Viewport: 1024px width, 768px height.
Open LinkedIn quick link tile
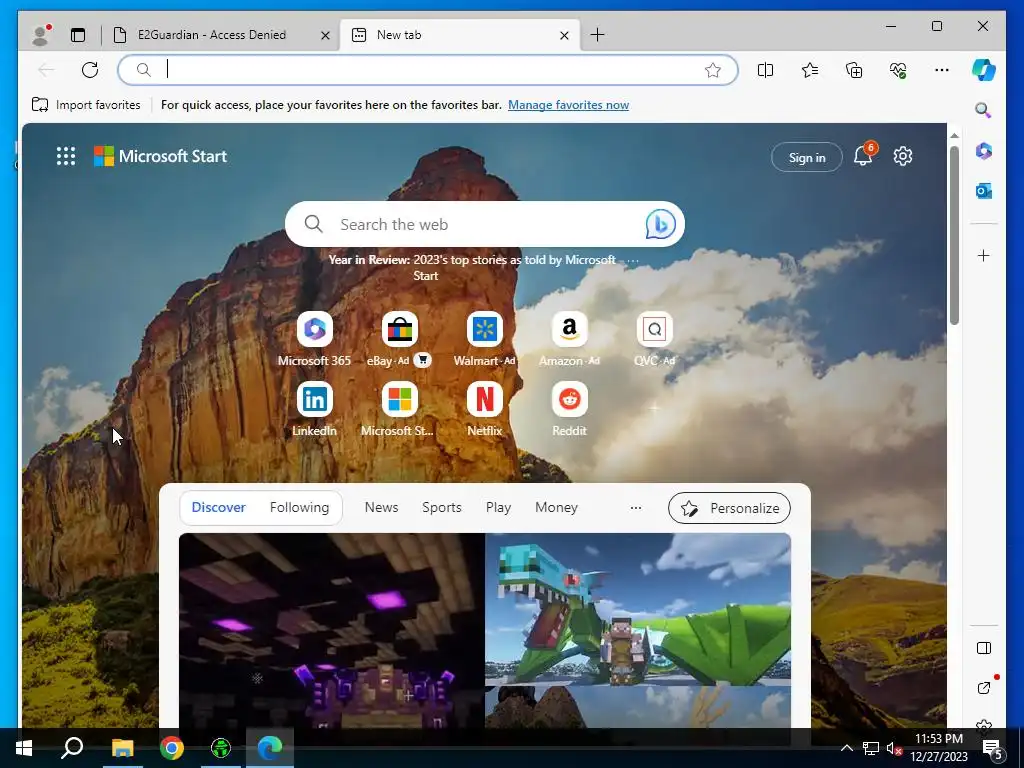point(314,409)
